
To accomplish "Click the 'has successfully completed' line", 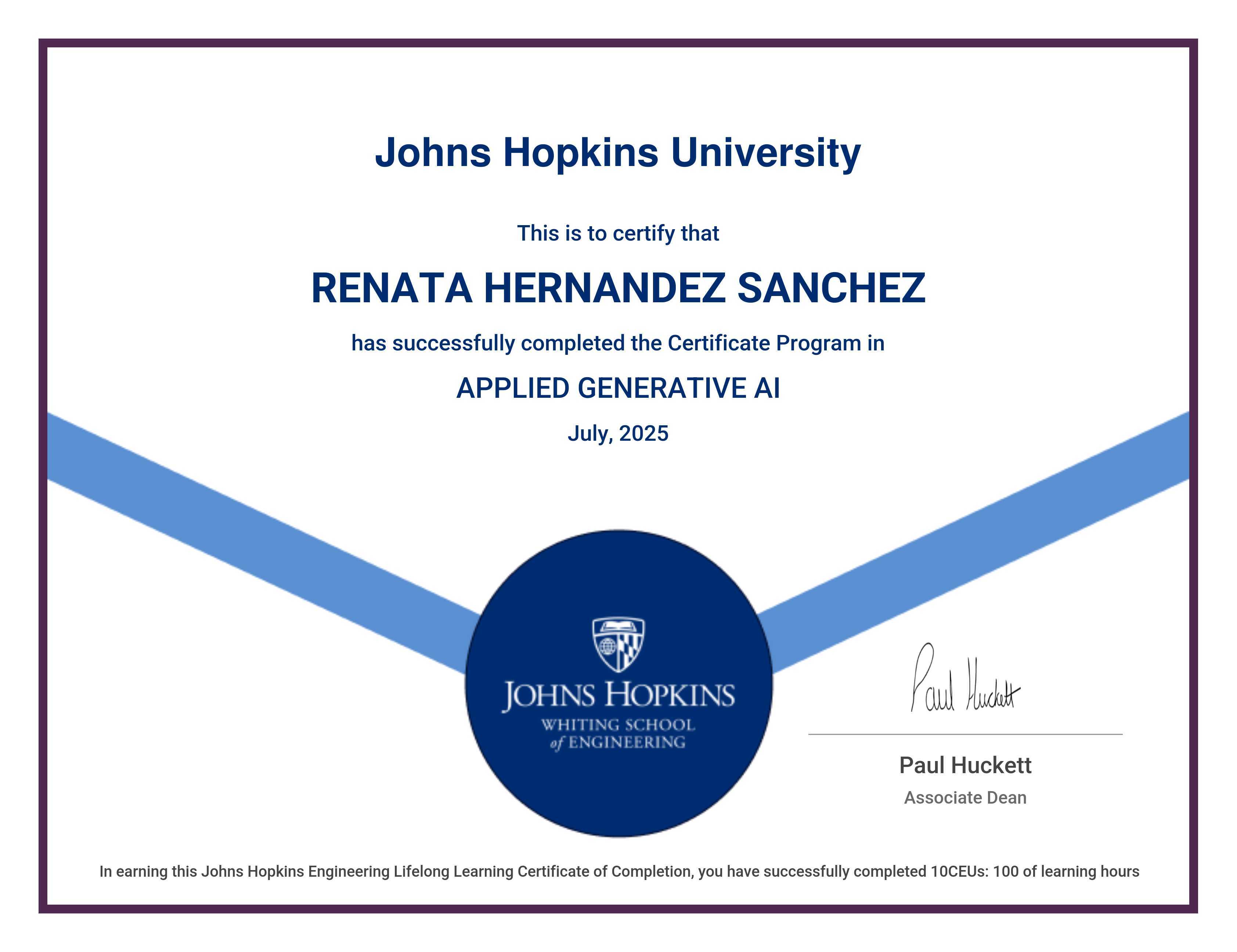I will [618, 343].
